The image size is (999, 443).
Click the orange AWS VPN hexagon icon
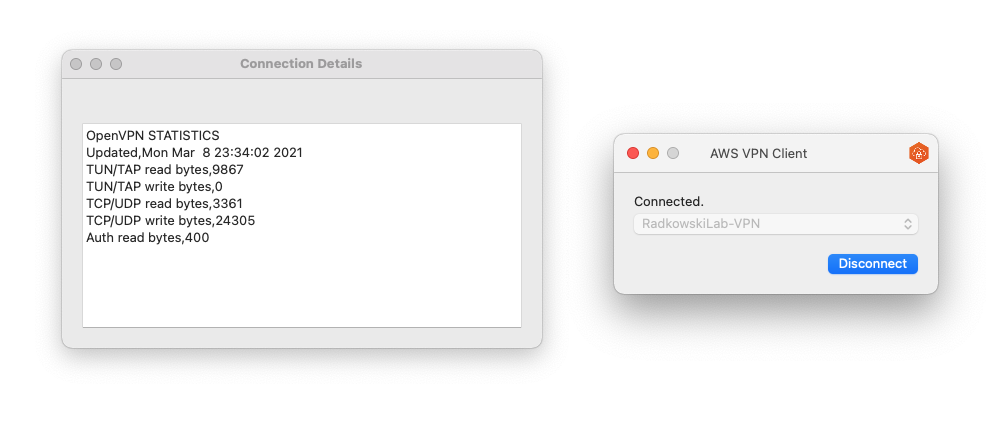coord(918,153)
